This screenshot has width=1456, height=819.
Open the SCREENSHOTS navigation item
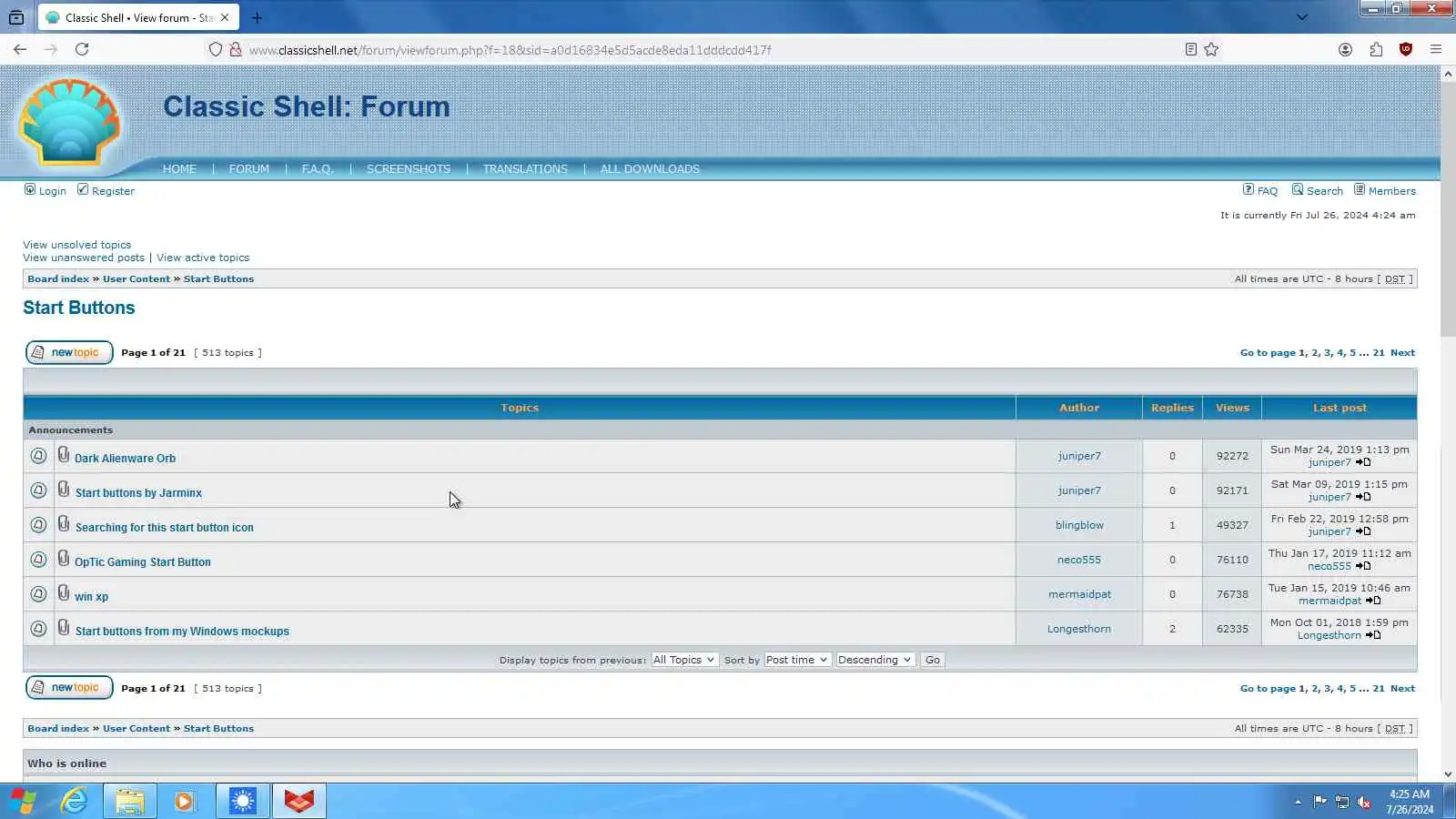(x=409, y=169)
